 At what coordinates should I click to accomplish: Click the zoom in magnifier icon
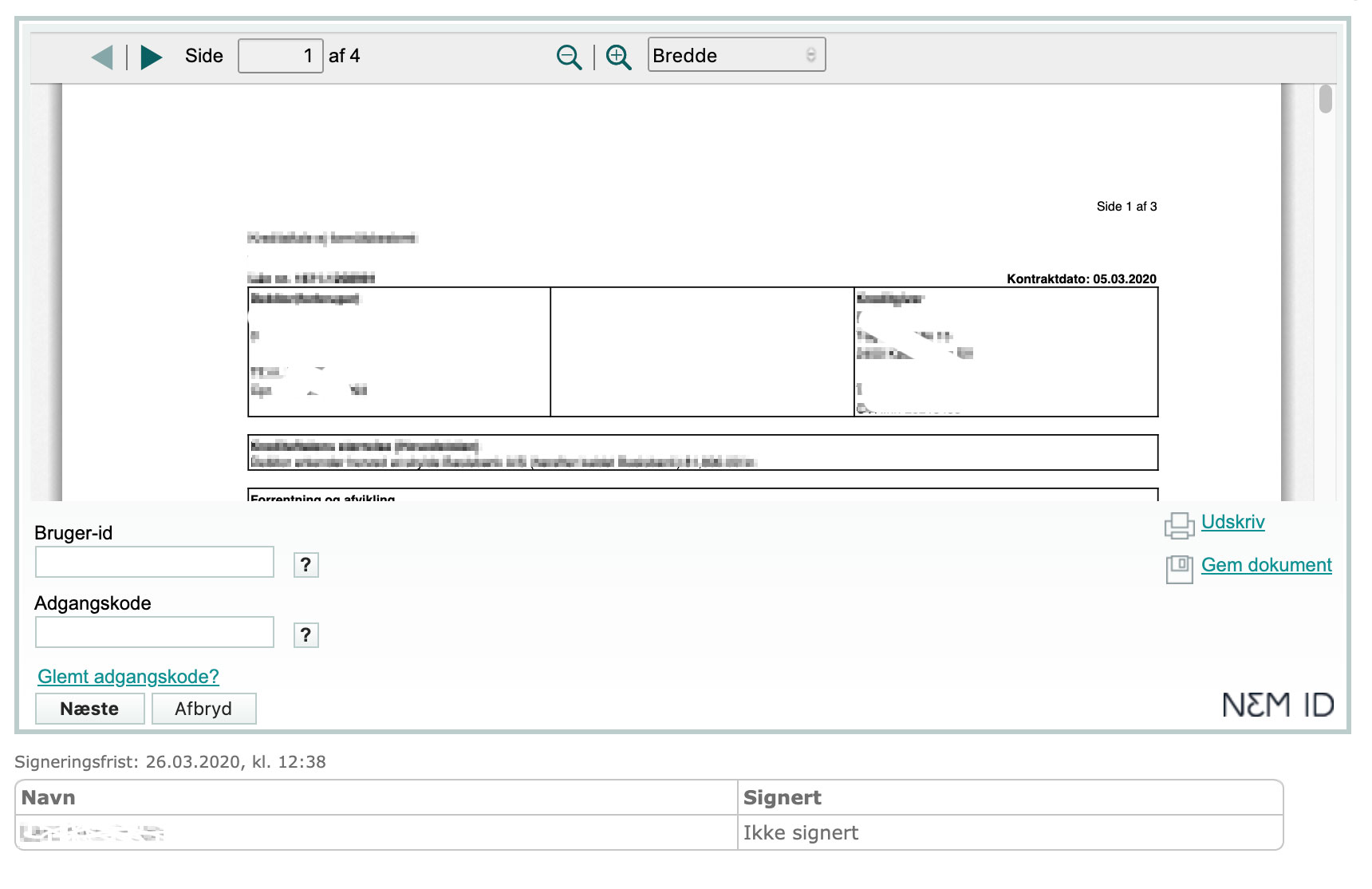coord(618,57)
